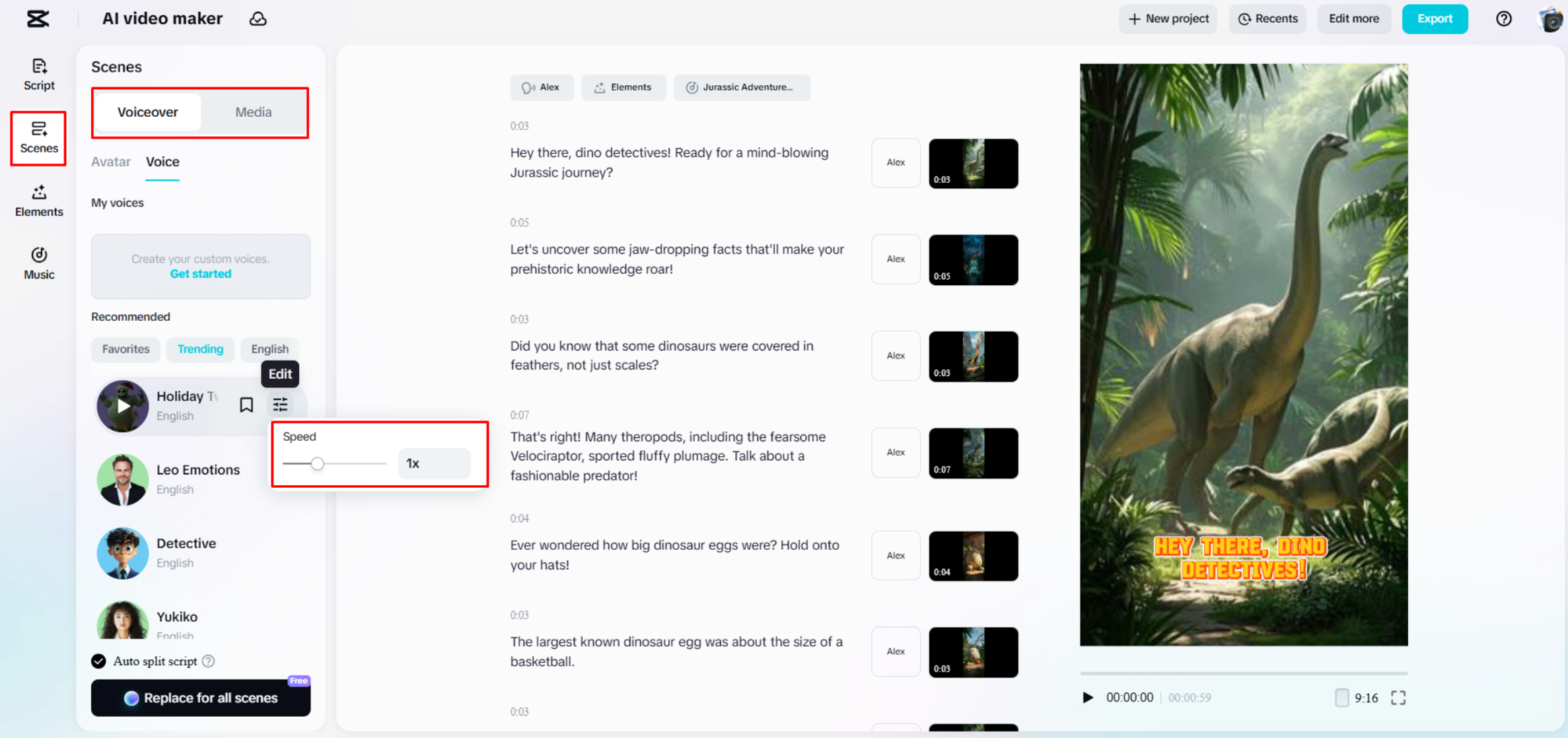The width and height of the screenshot is (1568, 738).
Task: Open the Music sidebar panel
Action: click(x=38, y=263)
